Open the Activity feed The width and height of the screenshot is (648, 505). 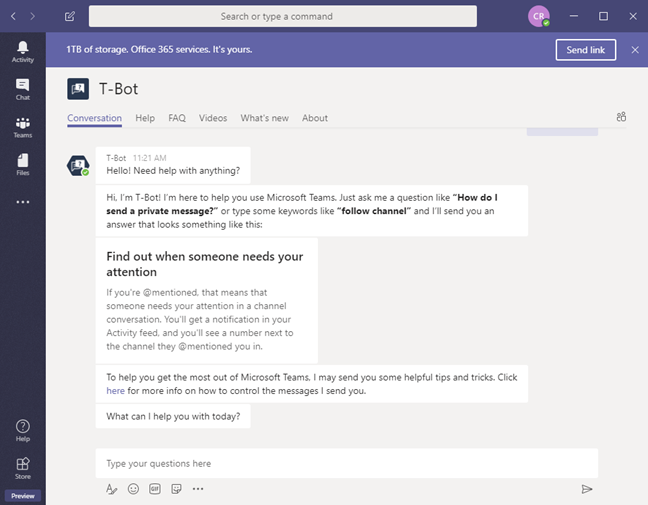[x=23, y=52]
